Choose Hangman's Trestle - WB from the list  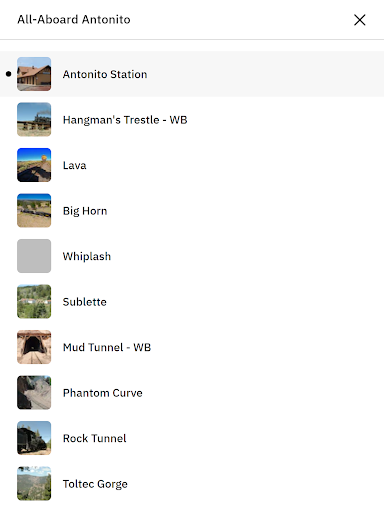coord(125,120)
